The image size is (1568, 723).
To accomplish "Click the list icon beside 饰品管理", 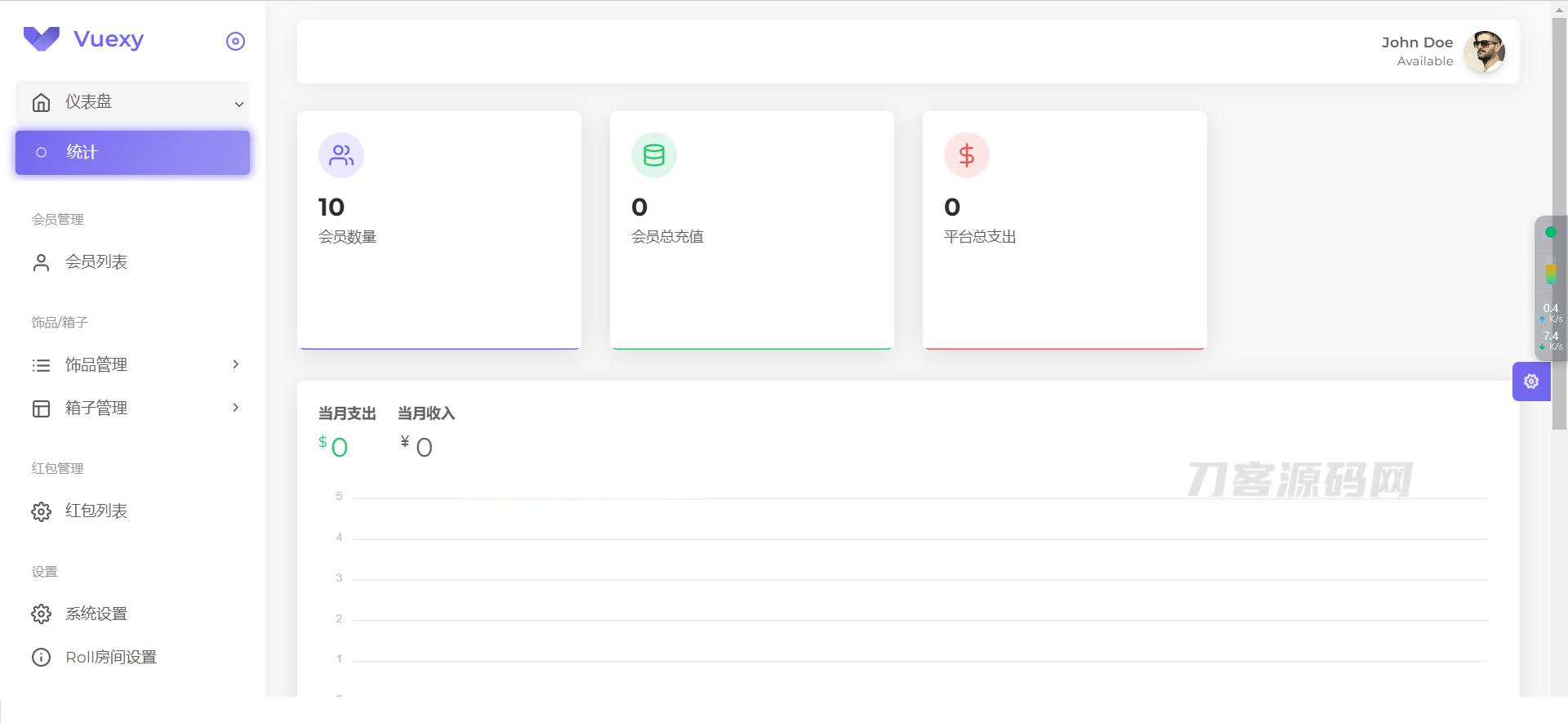I will (41, 365).
